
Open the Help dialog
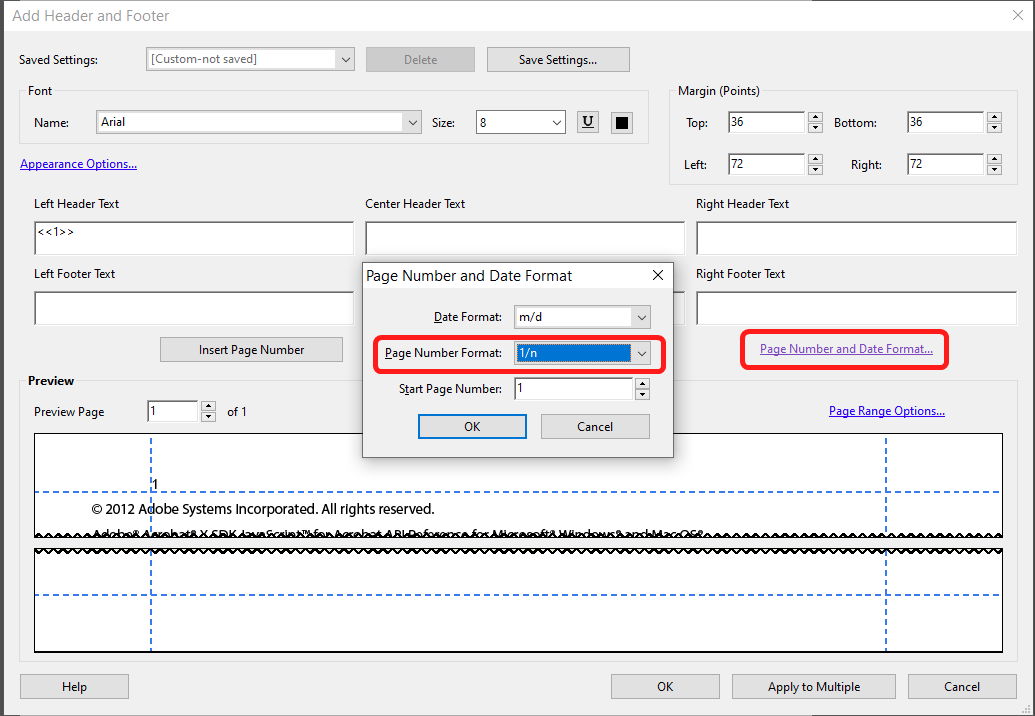click(74, 686)
